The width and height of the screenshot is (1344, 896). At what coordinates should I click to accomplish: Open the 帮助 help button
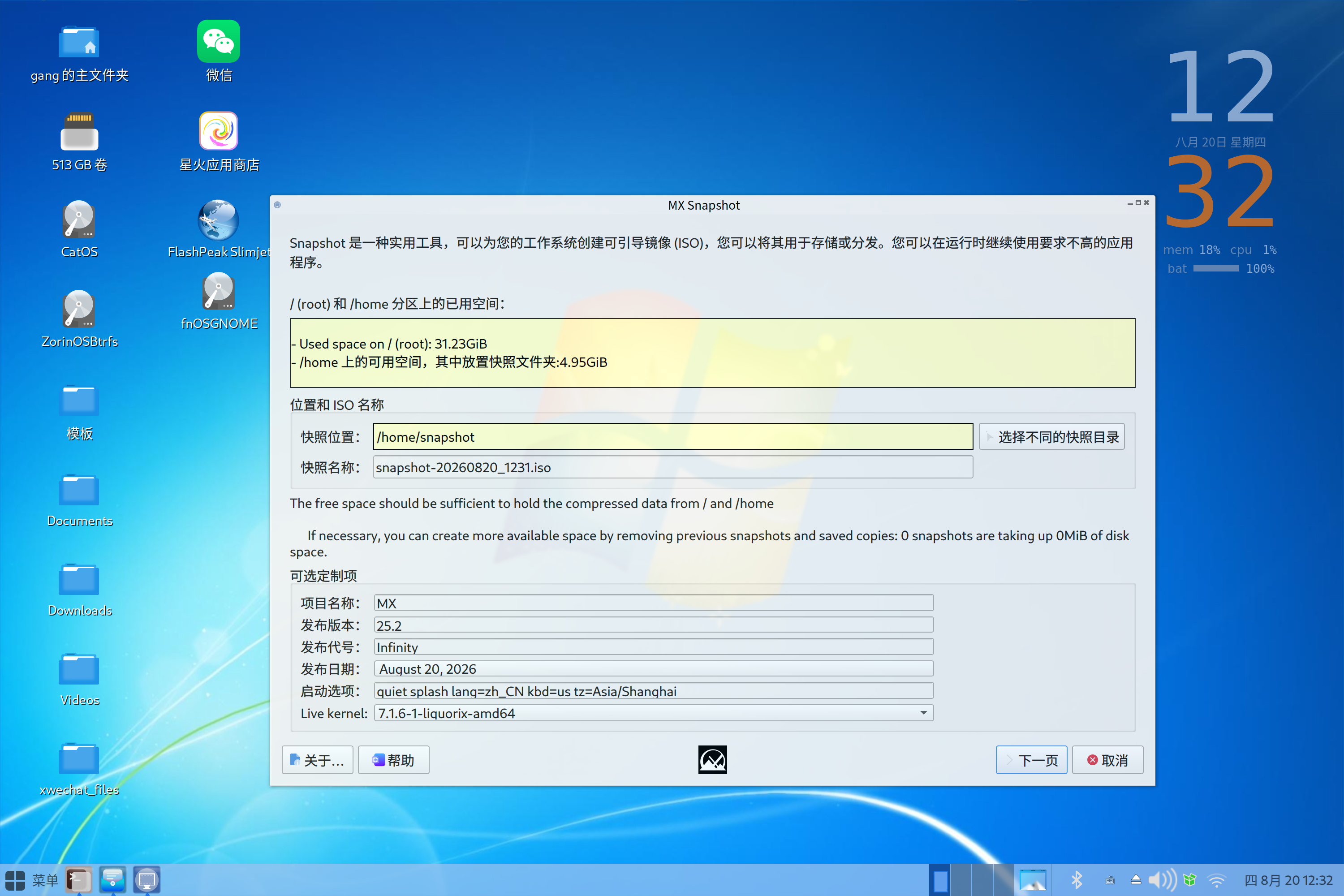coord(393,760)
